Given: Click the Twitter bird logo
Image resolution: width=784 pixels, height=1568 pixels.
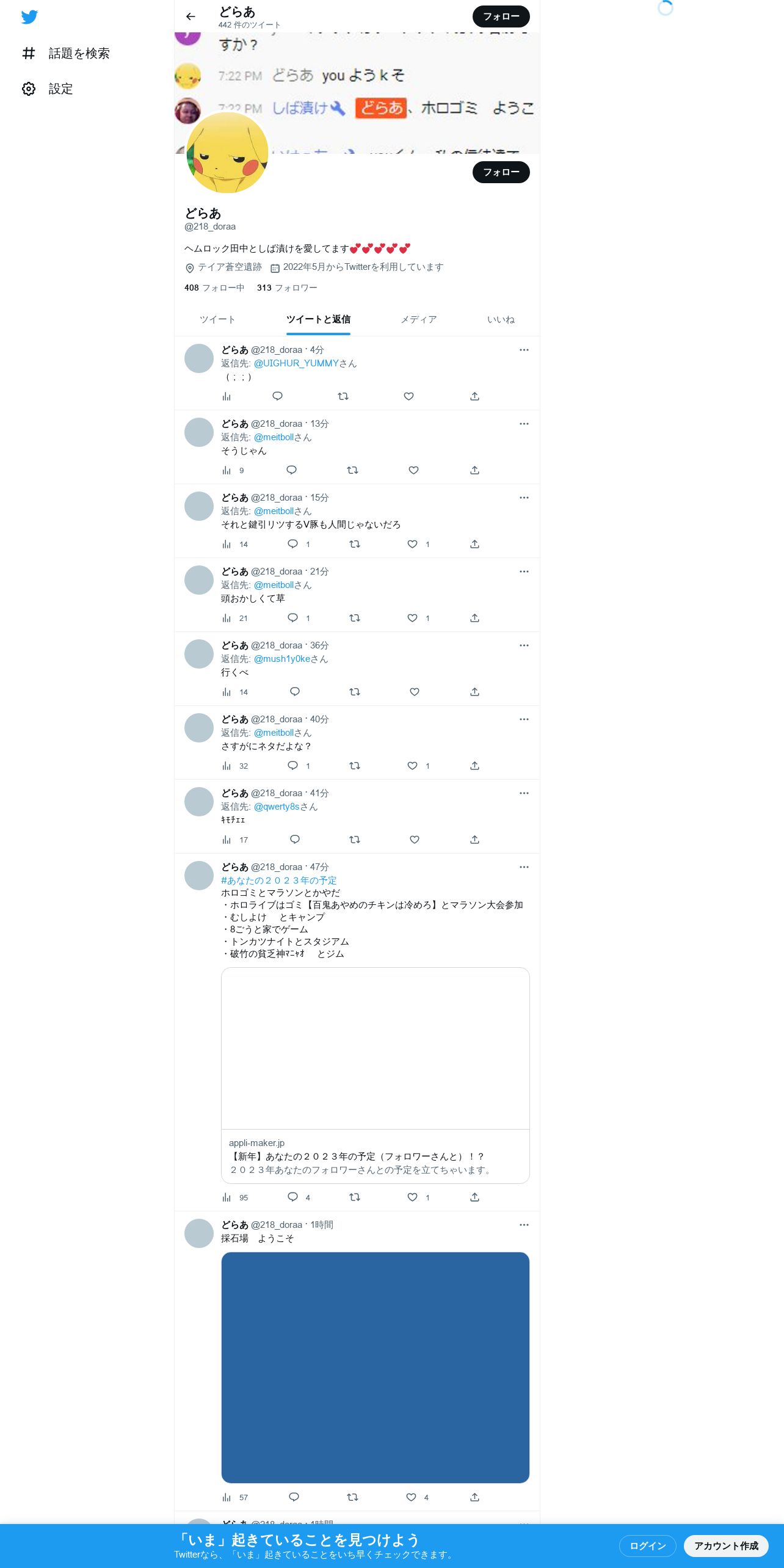Looking at the screenshot, I should (29, 17).
